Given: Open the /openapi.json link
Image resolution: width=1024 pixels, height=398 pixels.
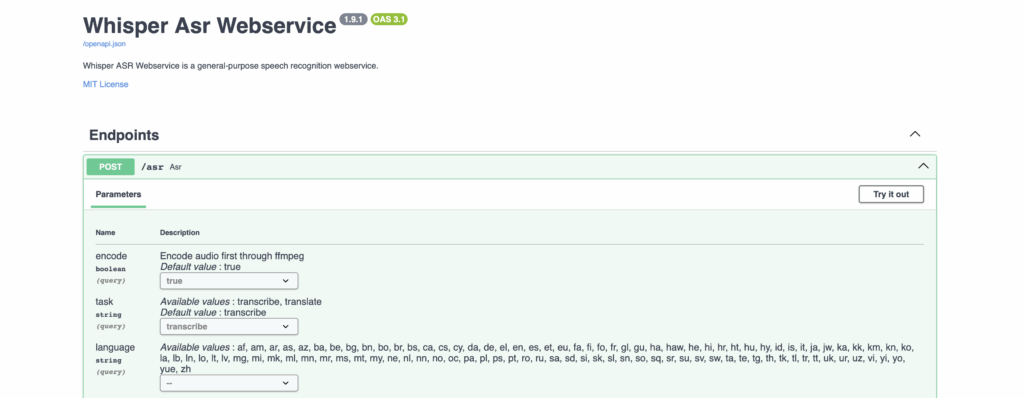Looking at the screenshot, I should pos(104,44).
